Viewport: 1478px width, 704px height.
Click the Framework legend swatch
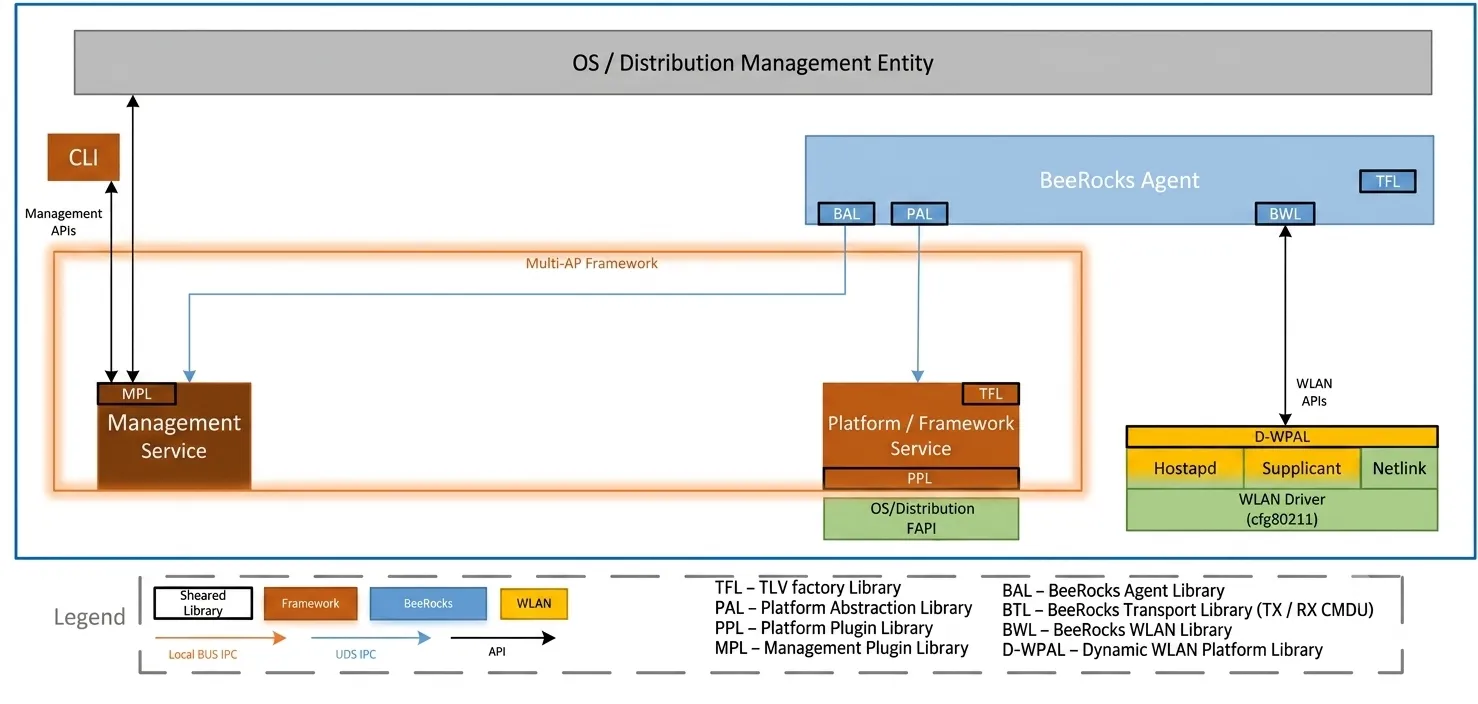(x=310, y=604)
